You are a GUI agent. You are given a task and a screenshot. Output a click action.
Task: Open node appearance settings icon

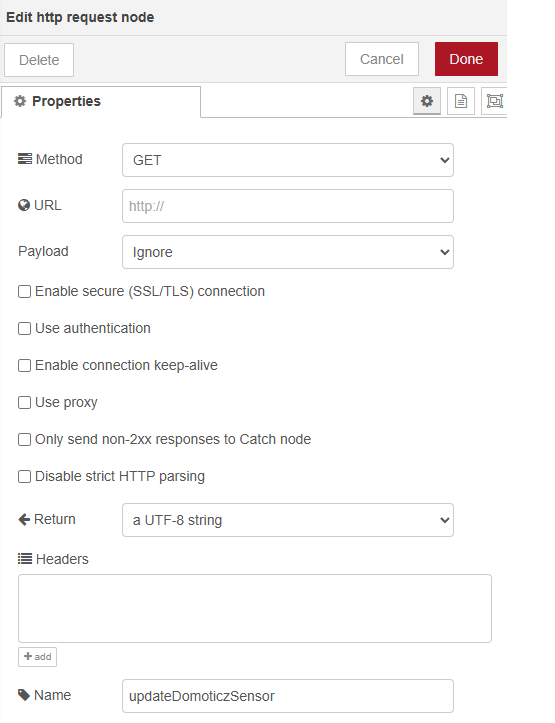click(494, 101)
